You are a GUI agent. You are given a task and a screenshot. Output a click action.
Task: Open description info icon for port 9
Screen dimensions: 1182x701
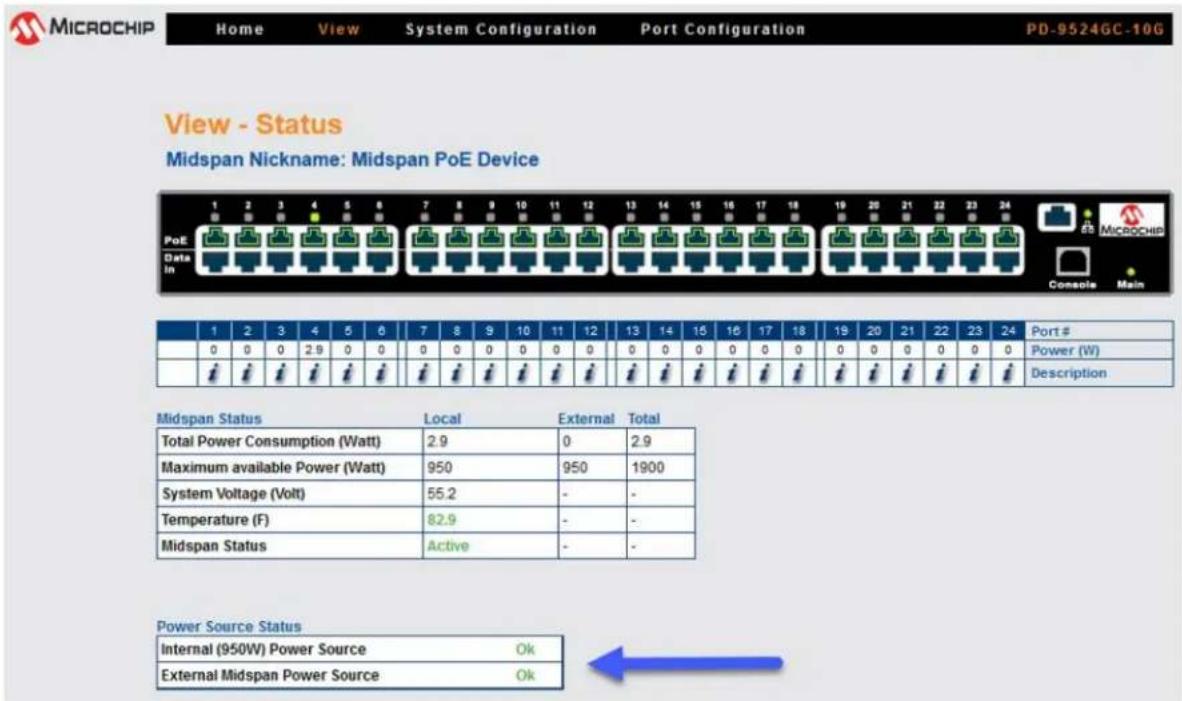pos(489,373)
